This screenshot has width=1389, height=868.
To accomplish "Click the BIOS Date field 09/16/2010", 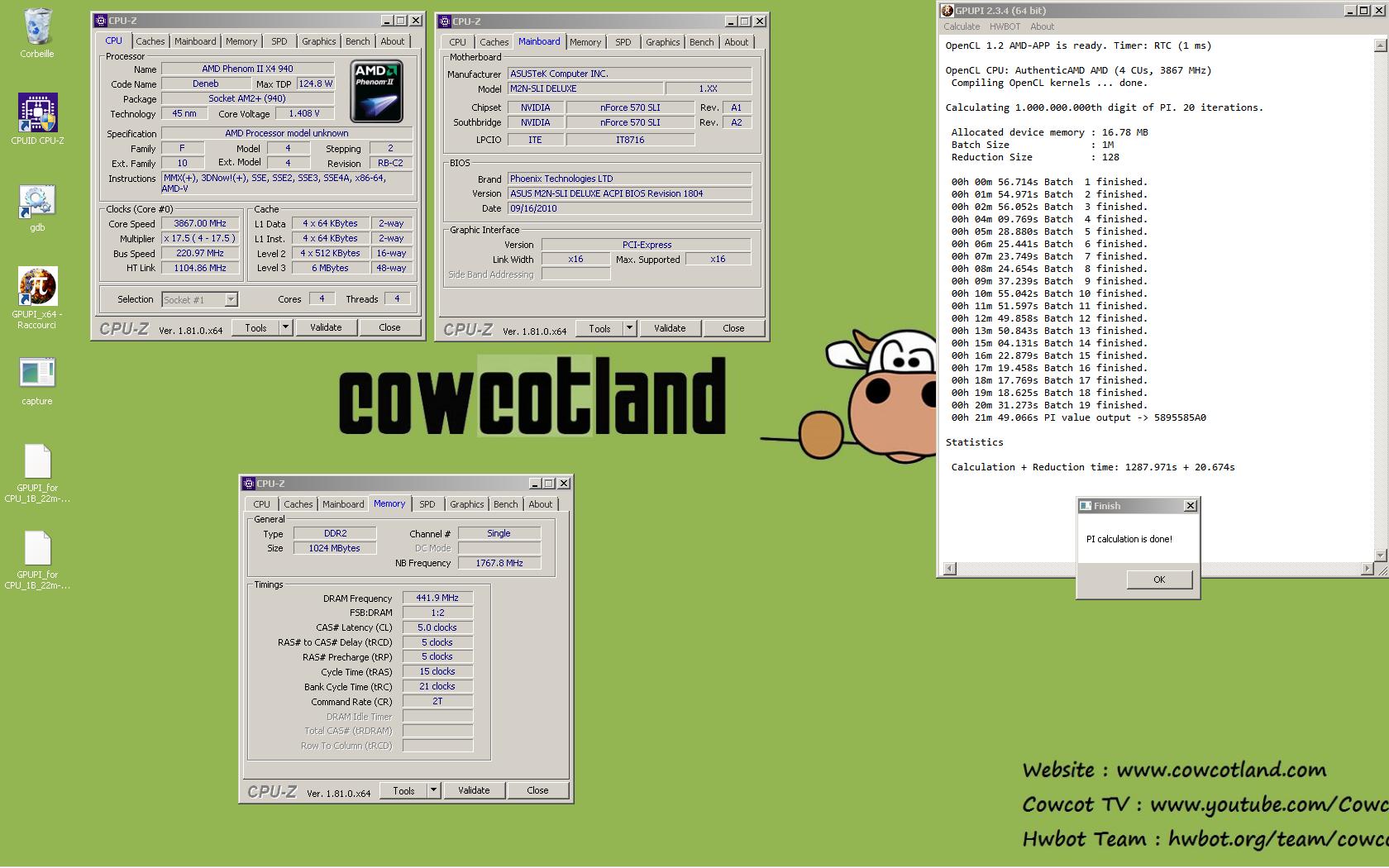I will pos(629,208).
